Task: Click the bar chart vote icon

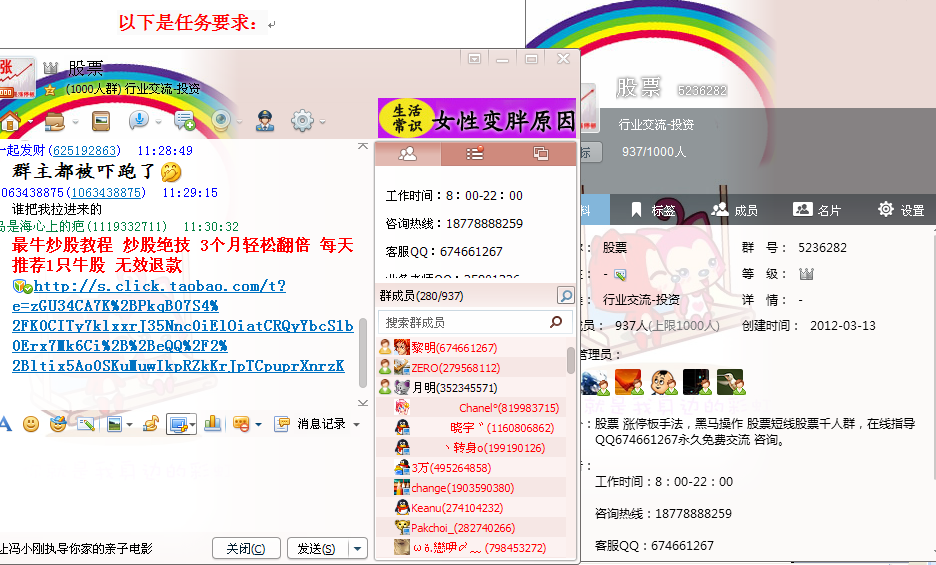Action: tap(212, 424)
